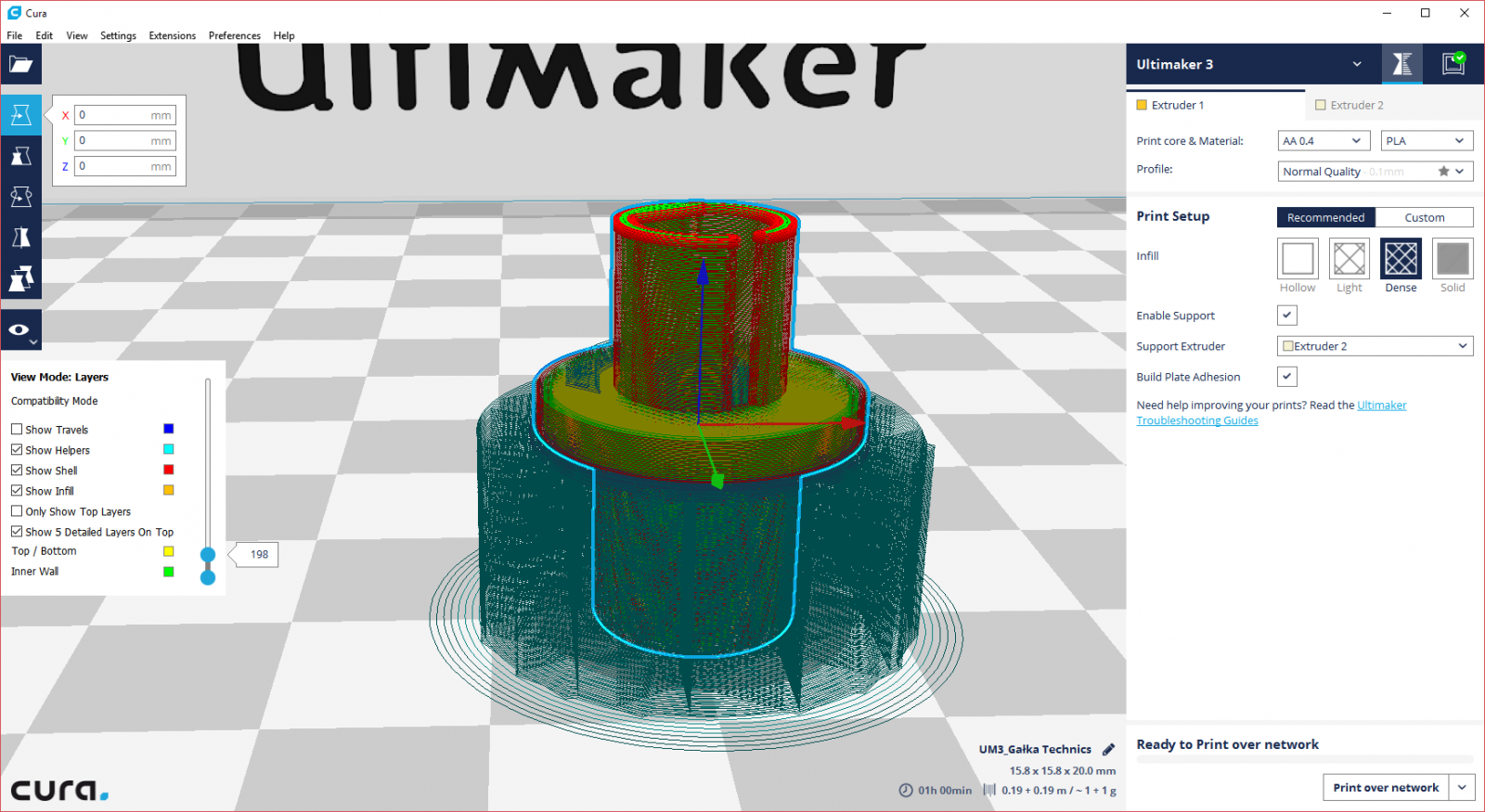Select the Move tool icon

[x=20, y=115]
